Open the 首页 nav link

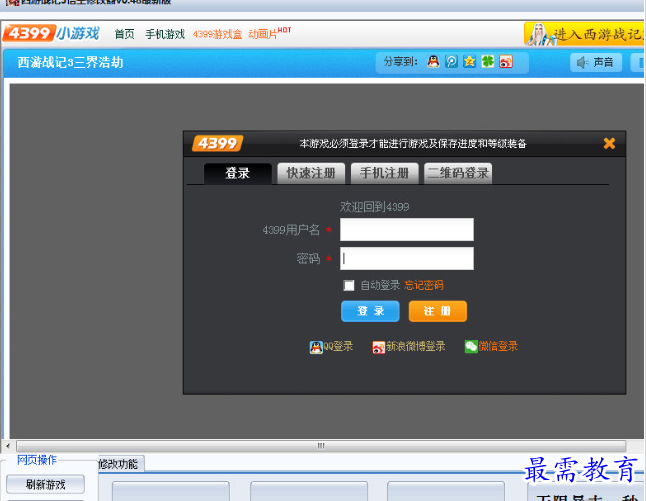click(x=124, y=34)
